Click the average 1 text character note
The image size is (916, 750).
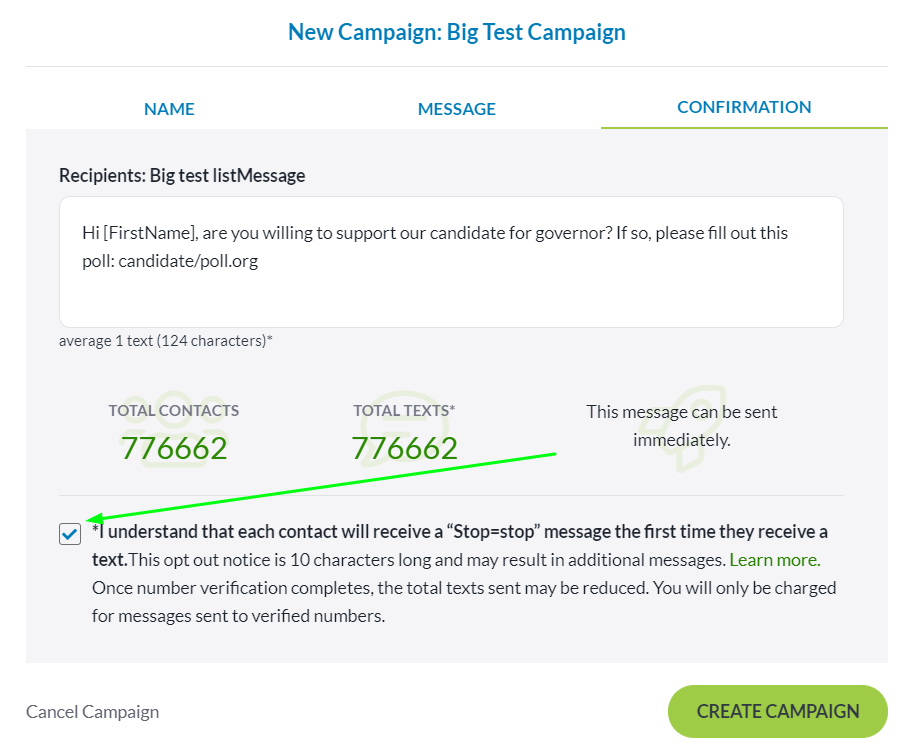coord(166,341)
